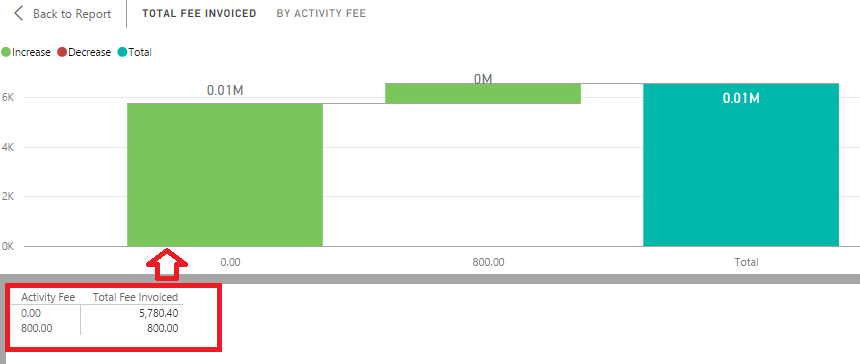Image resolution: width=860 pixels, height=364 pixels.
Task: Click the red Decrease legend dot
Action: (x=62, y=53)
